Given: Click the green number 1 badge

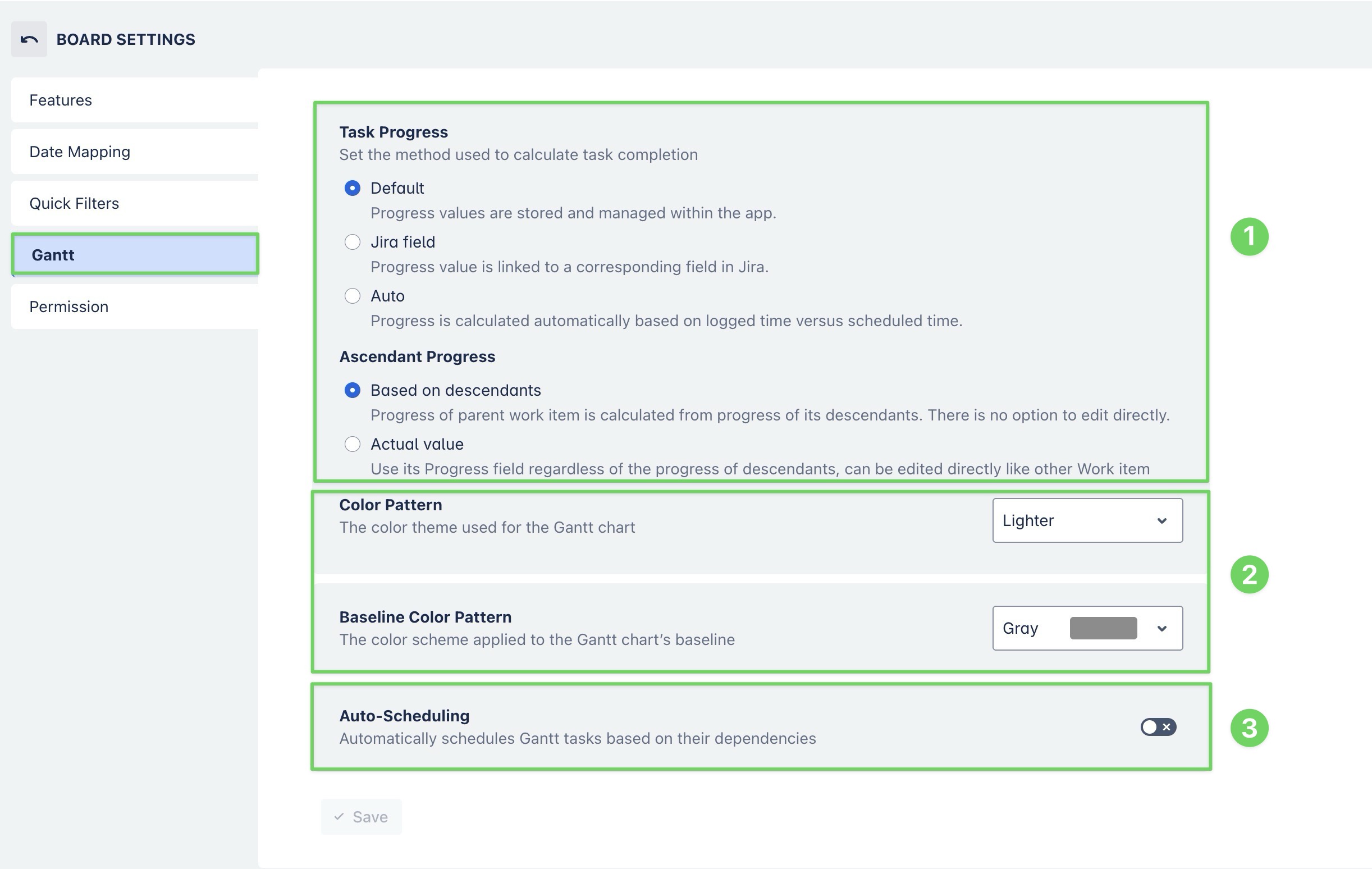Looking at the screenshot, I should click(1249, 236).
